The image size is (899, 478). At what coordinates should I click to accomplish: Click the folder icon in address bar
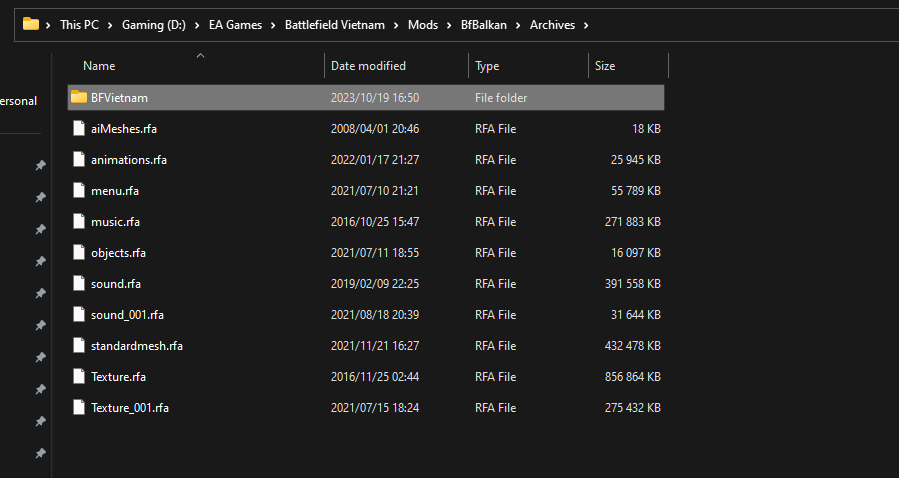31,24
